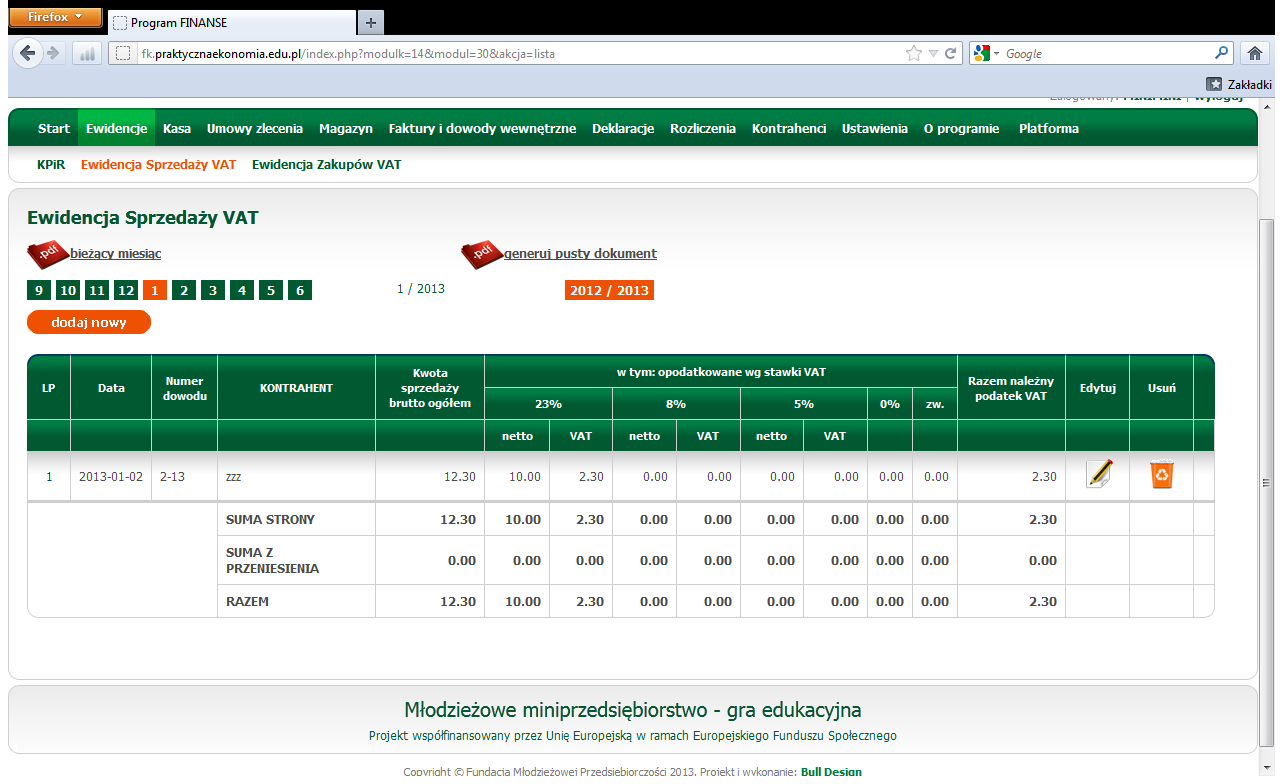The width and height of the screenshot is (1283, 784).
Task: Delete row zzz with the orange trash icon
Action: 1161,474
